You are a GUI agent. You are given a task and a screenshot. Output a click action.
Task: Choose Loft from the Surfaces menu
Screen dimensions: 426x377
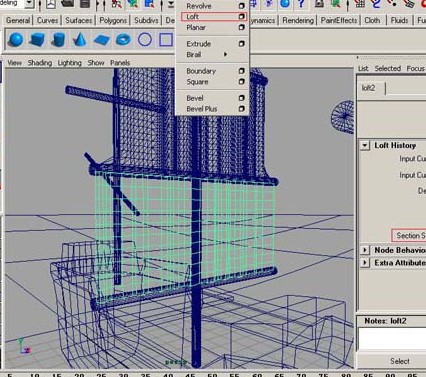(x=193, y=16)
